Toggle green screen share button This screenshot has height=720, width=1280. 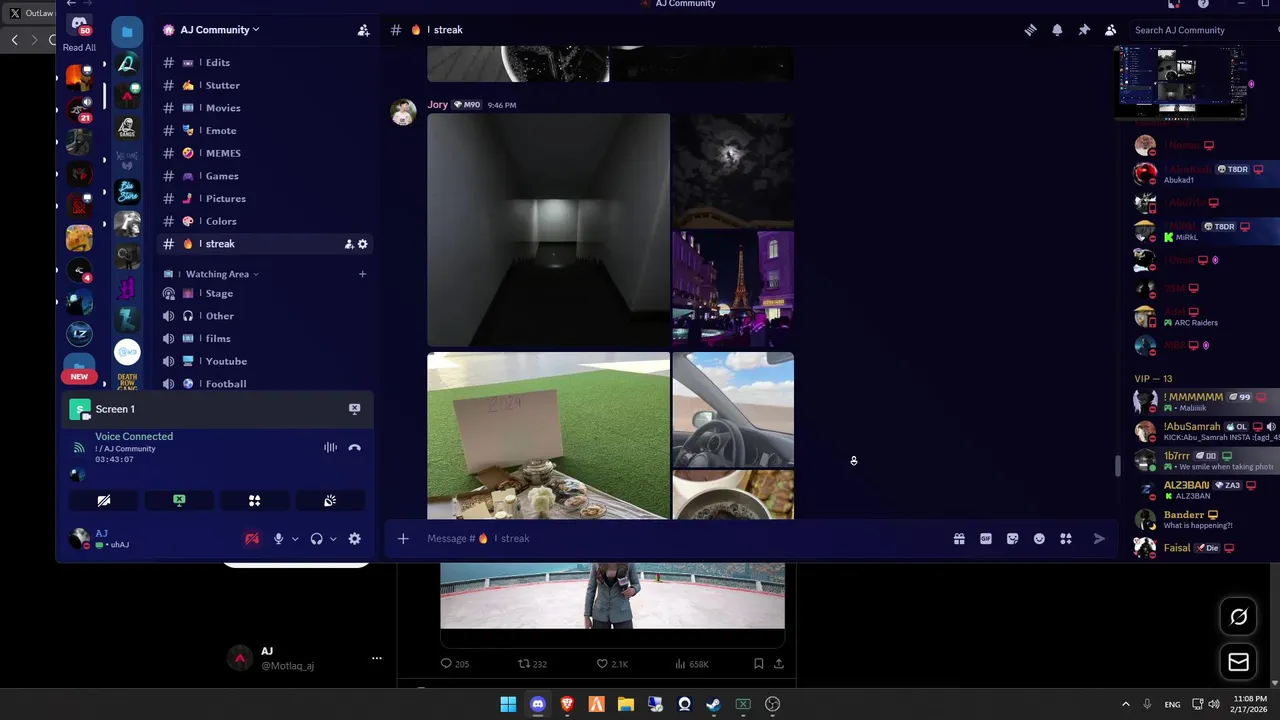179,500
